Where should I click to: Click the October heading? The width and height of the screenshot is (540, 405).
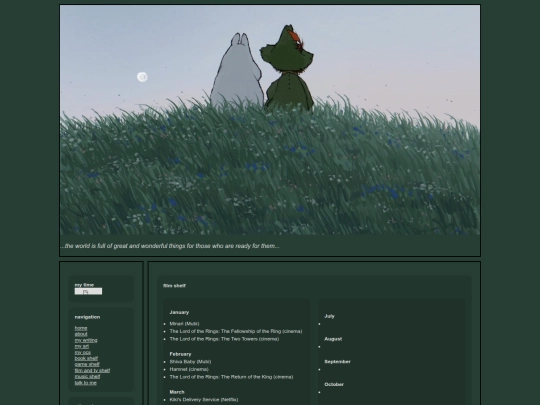click(x=334, y=384)
